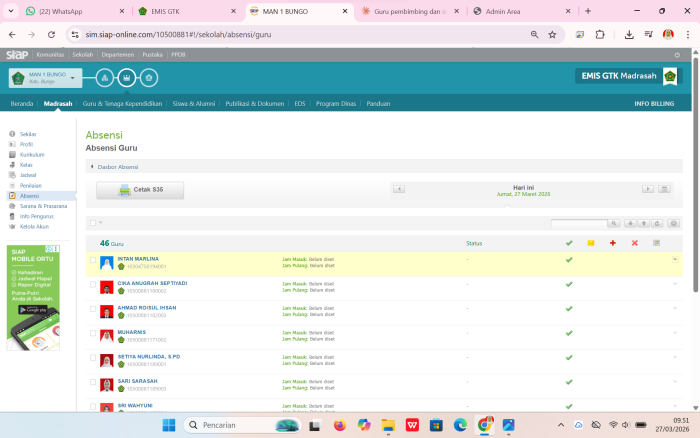The width and height of the screenshot is (700, 438).
Task: Open the calendar date picker icon
Action: click(x=664, y=188)
